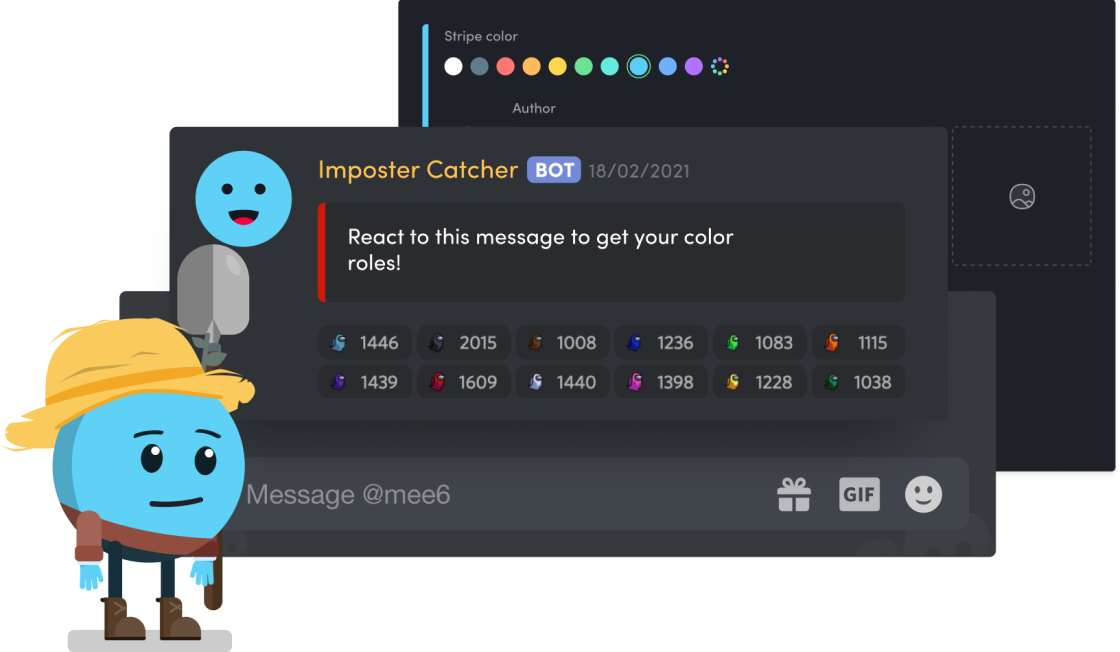The image size is (1120, 652).
Task: Upload image via dashed thumbnail placeholder
Action: pos(1021,196)
